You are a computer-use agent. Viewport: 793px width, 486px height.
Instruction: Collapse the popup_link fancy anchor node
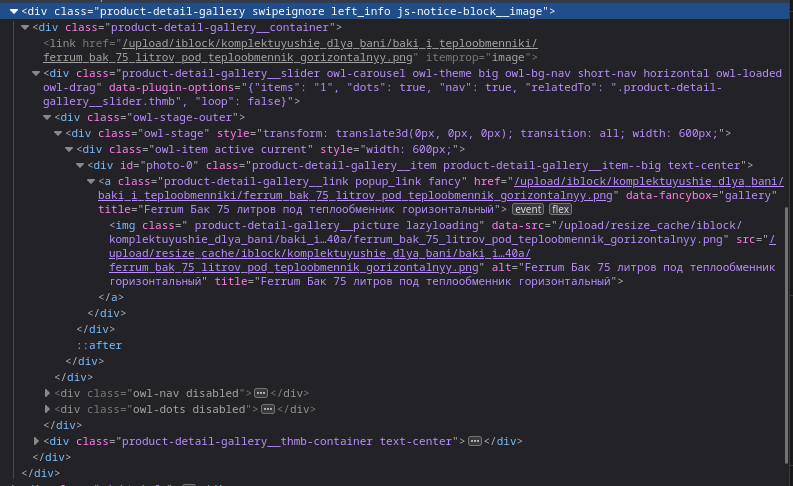(x=91, y=181)
